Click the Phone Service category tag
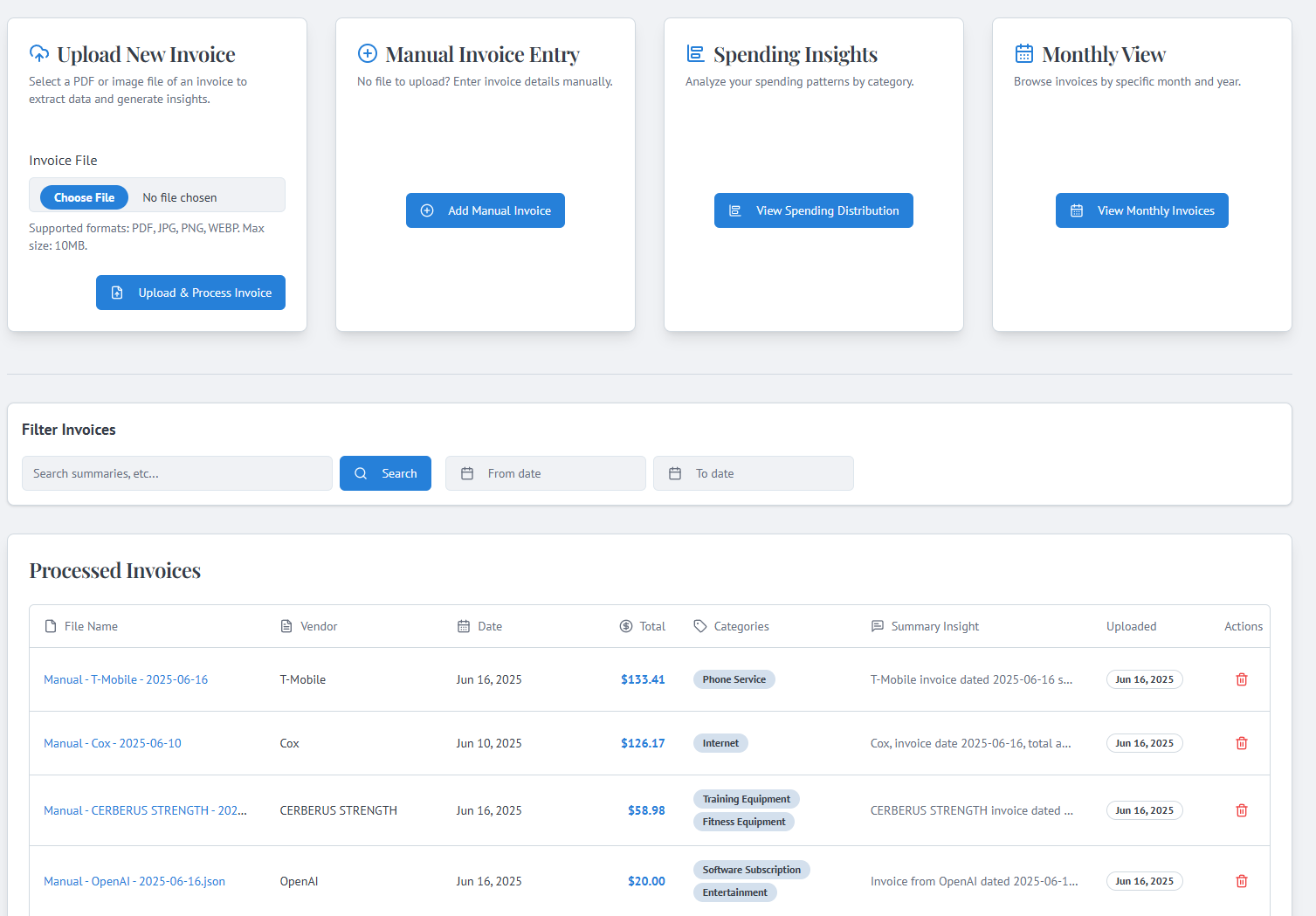The width and height of the screenshot is (1316, 916). [734, 679]
